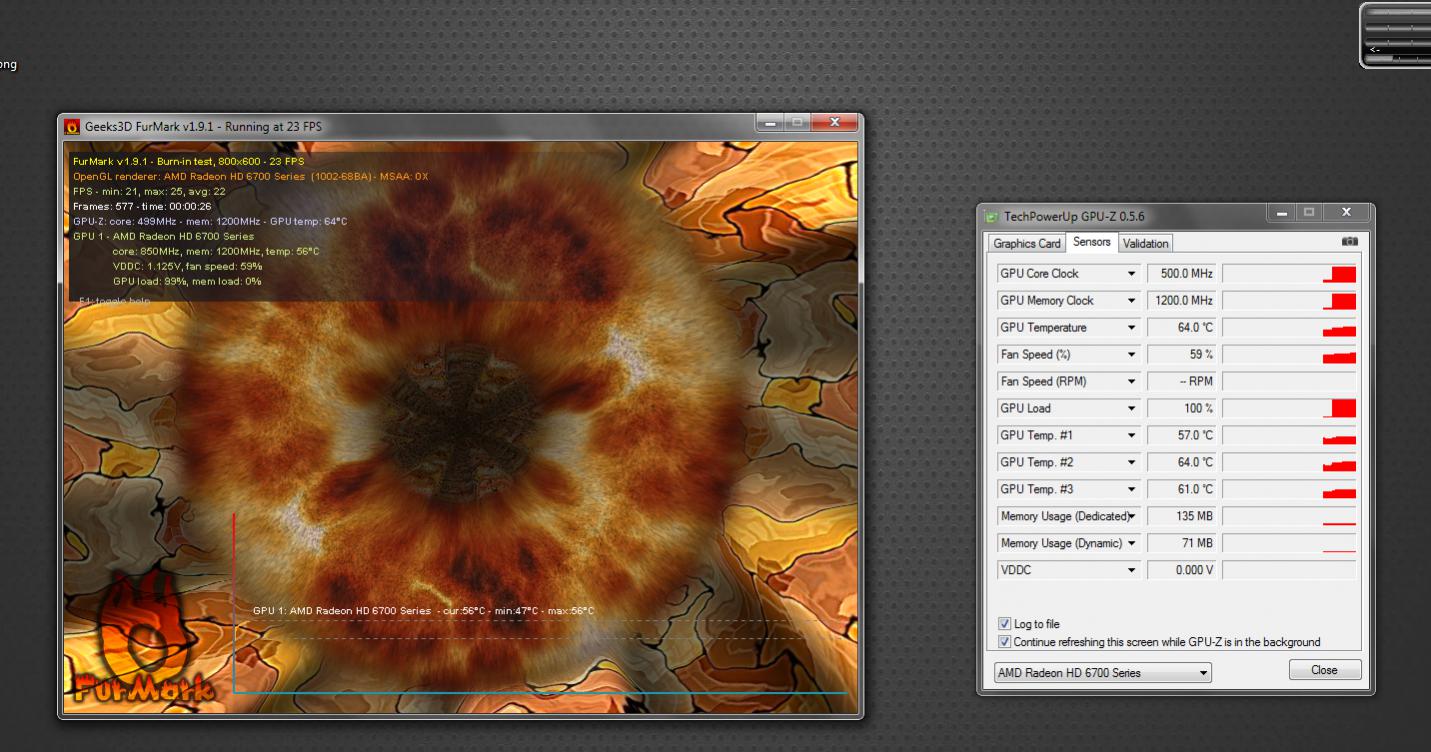Close the FurMark window with the X

pos(834,123)
